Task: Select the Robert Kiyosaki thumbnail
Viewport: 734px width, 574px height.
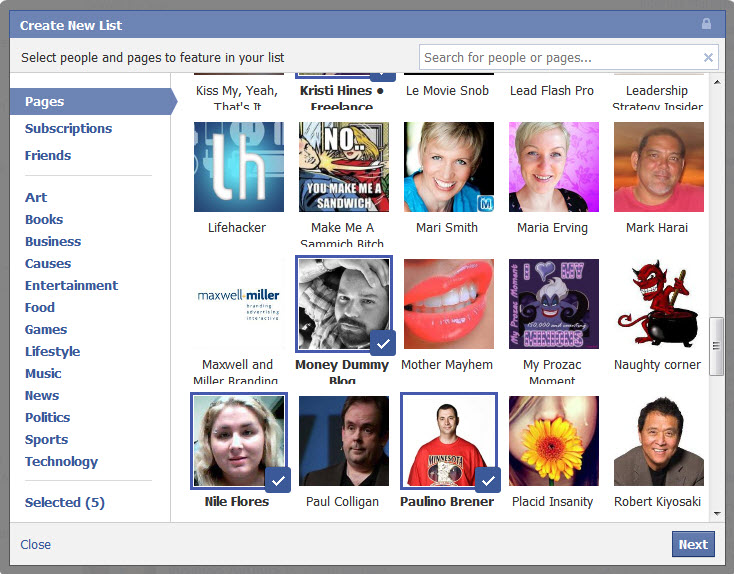Action: pyautogui.click(x=659, y=441)
